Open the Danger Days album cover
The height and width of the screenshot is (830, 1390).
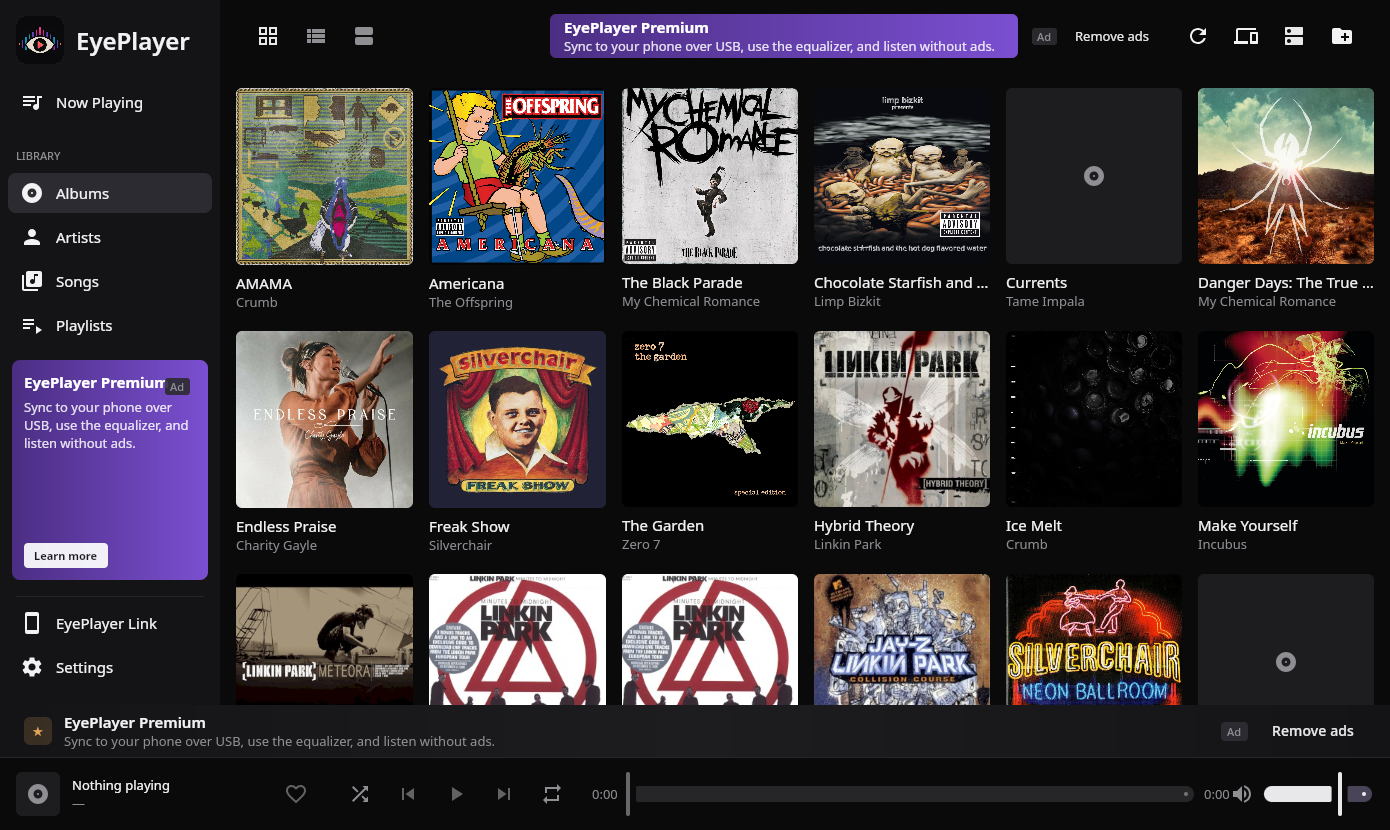pyautogui.click(x=1286, y=176)
